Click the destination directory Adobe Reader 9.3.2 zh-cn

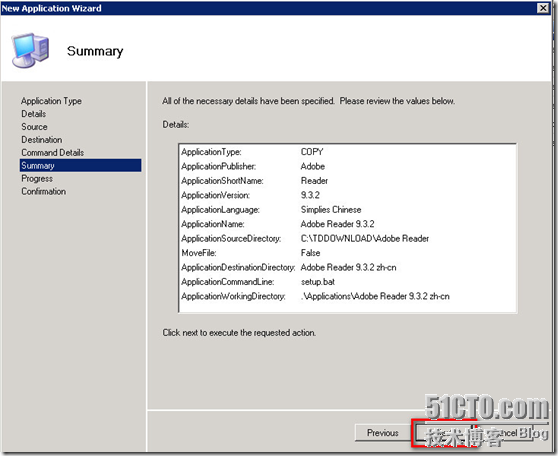coord(348,267)
